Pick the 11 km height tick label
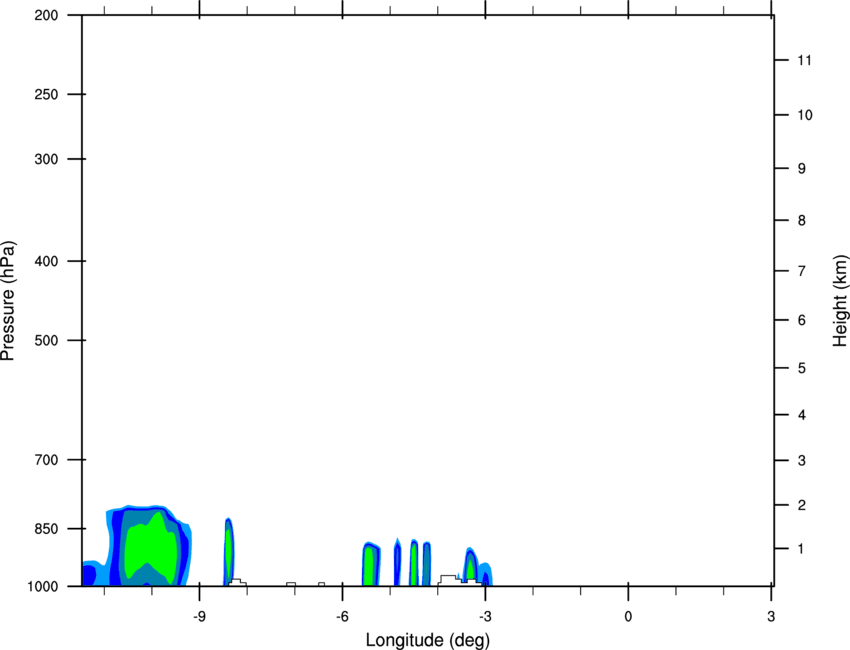Viewport: 850px width, 650px height. 804,60
